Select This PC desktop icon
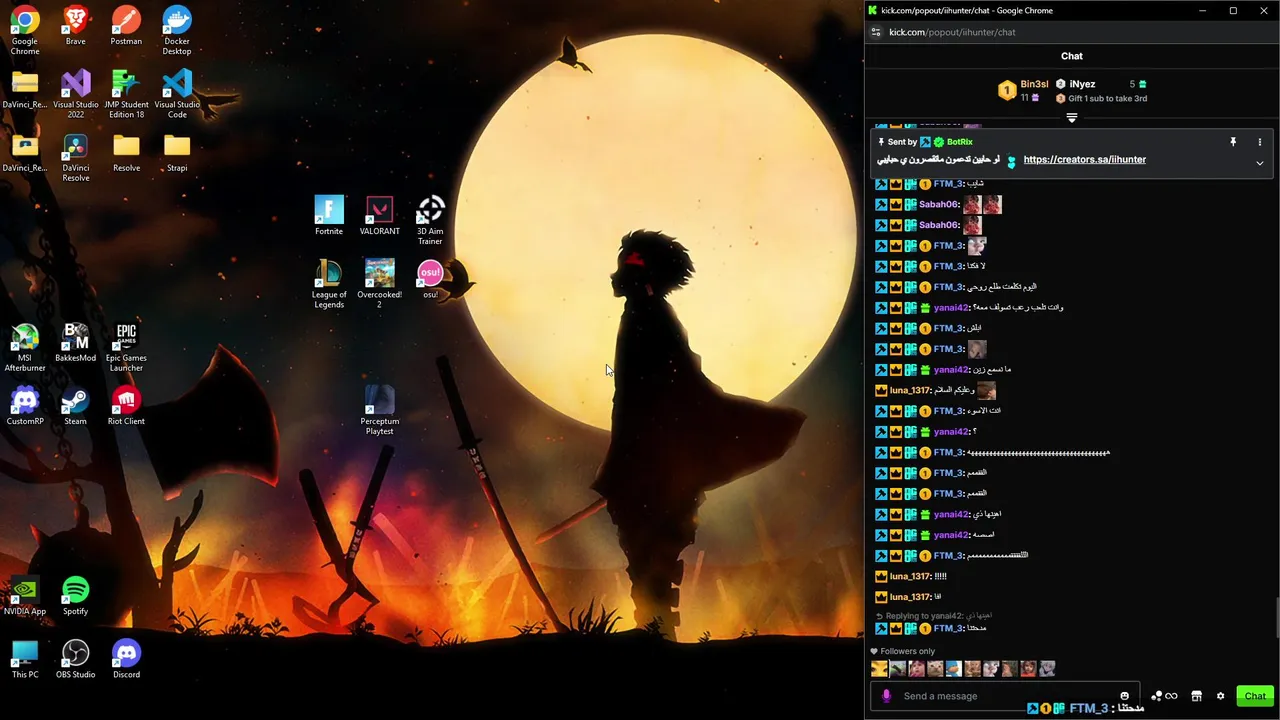This screenshot has width=1280, height=720. [x=25, y=659]
